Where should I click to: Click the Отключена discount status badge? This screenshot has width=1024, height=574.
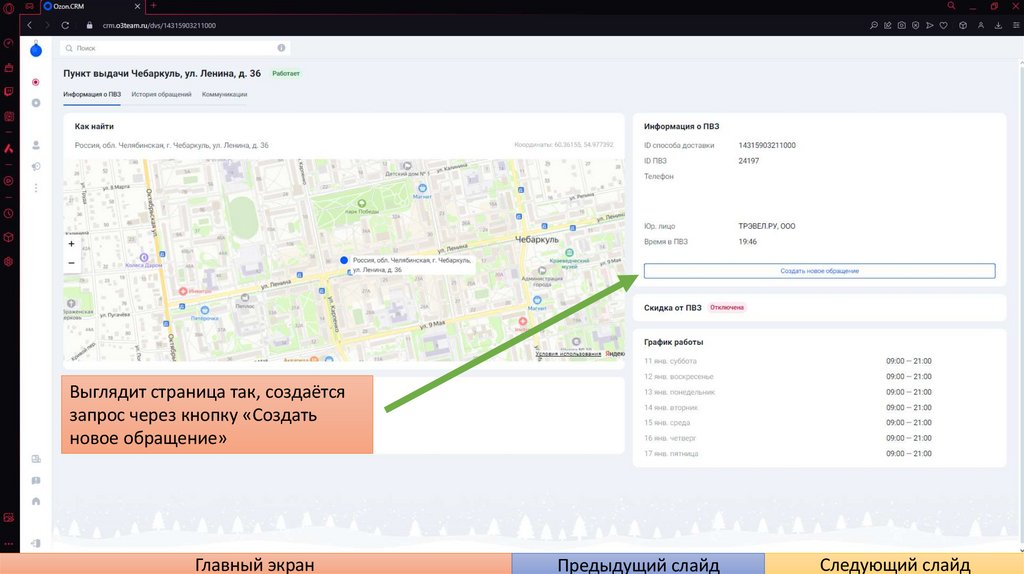727,308
